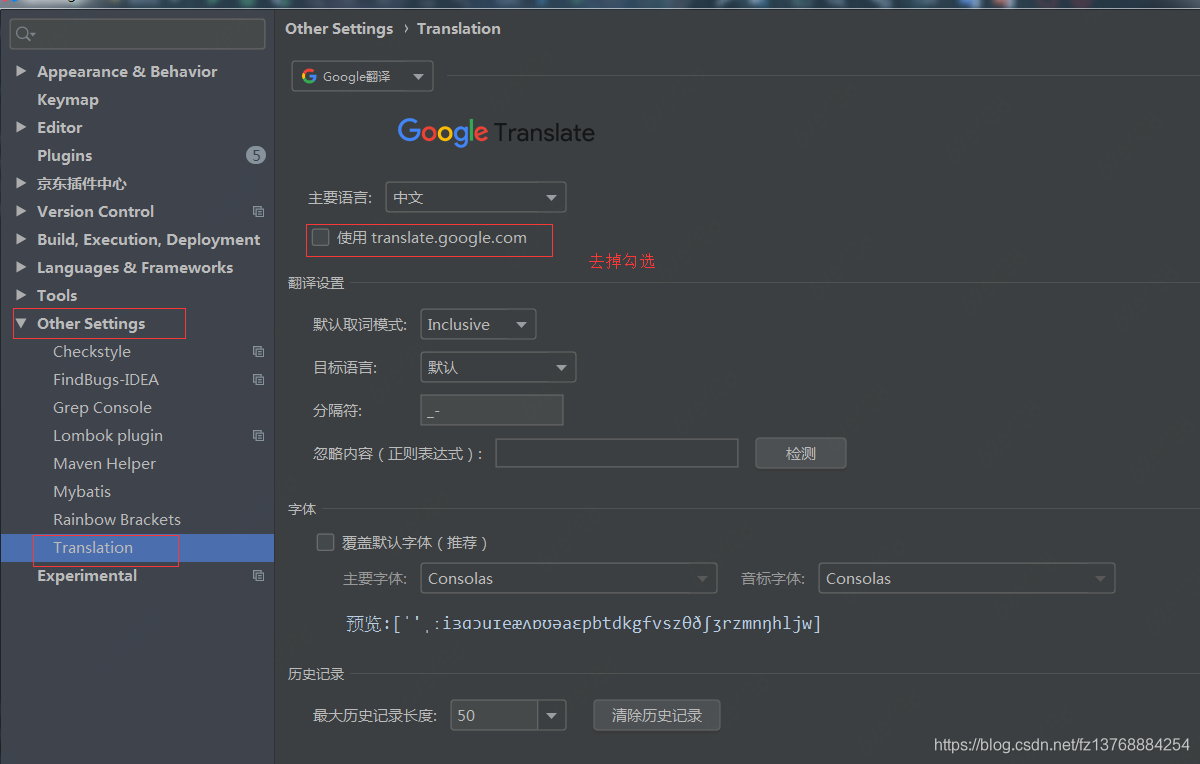
Task: Click the project-level icon beside Version Control
Action: pos(258,212)
